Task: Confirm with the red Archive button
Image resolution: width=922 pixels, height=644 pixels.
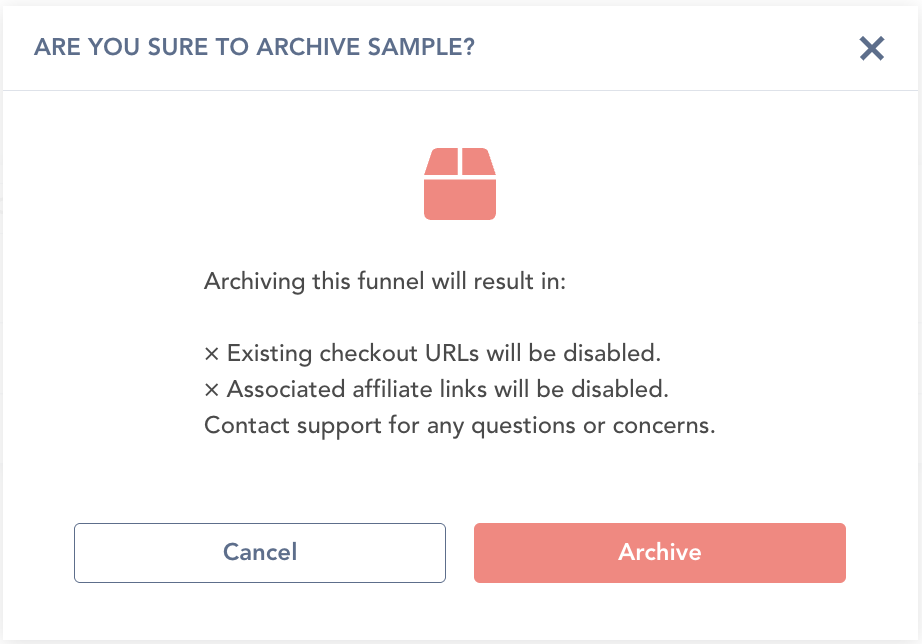Action: [660, 552]
